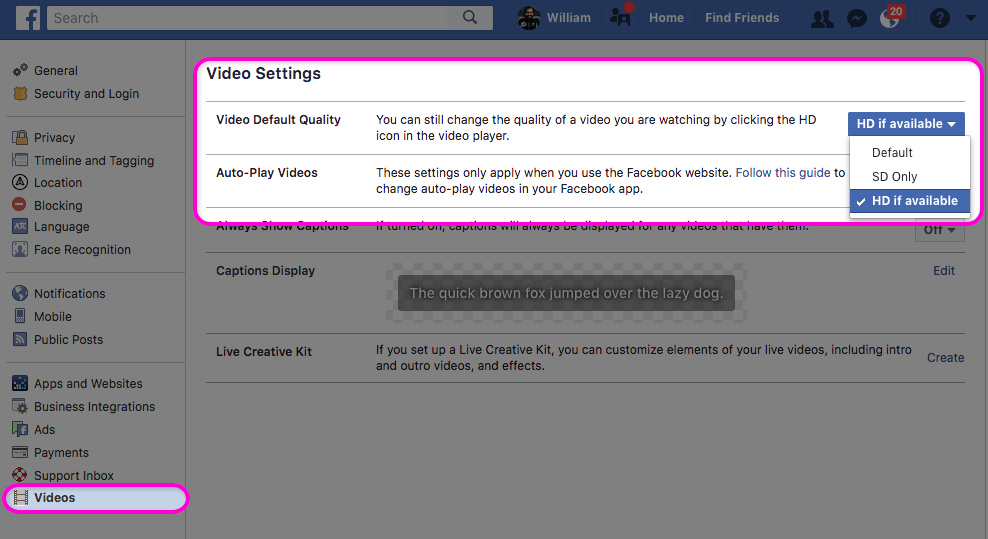Click the Facebook logo icon

point(28,18)
